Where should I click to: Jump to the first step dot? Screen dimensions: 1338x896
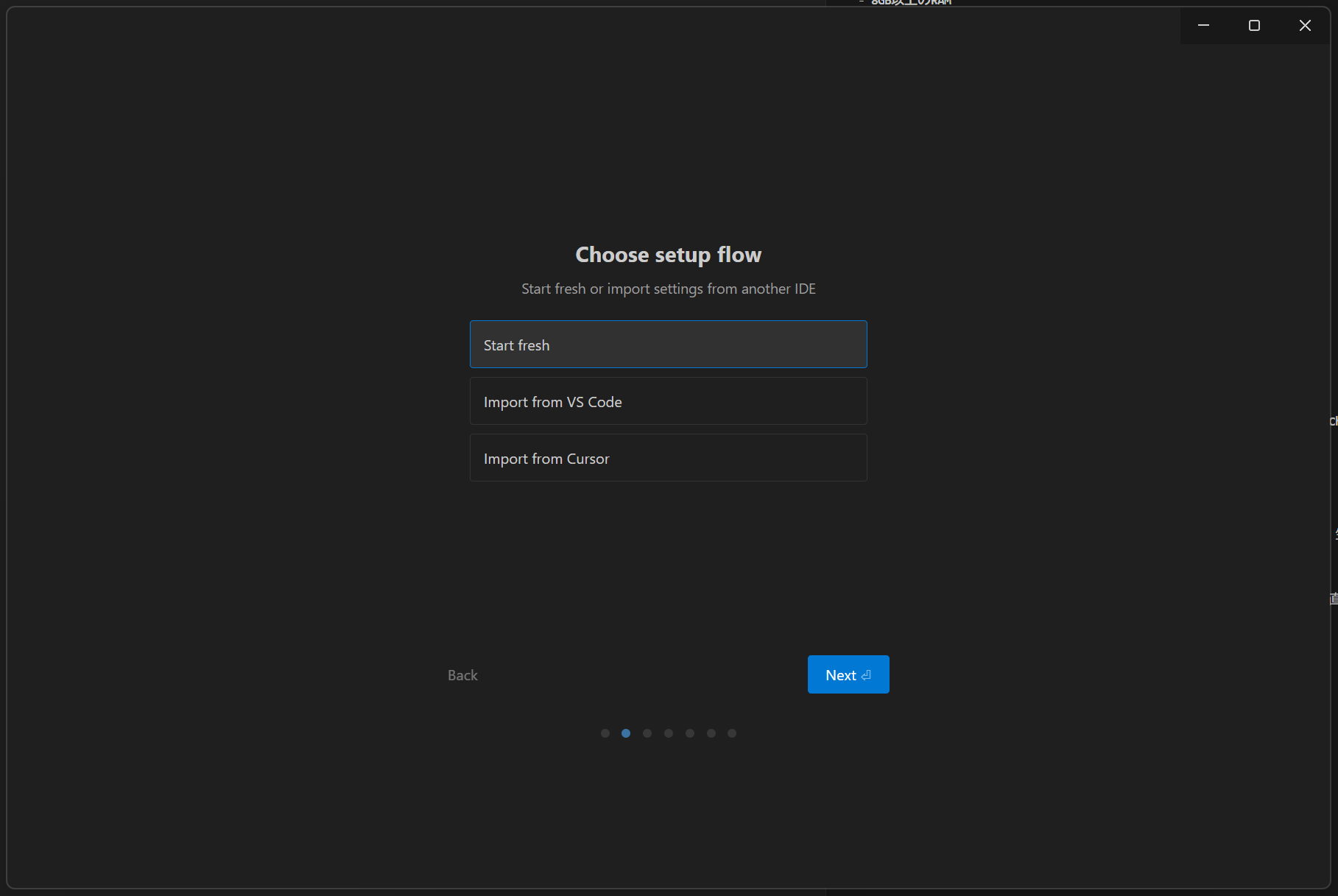coord(605,733)
